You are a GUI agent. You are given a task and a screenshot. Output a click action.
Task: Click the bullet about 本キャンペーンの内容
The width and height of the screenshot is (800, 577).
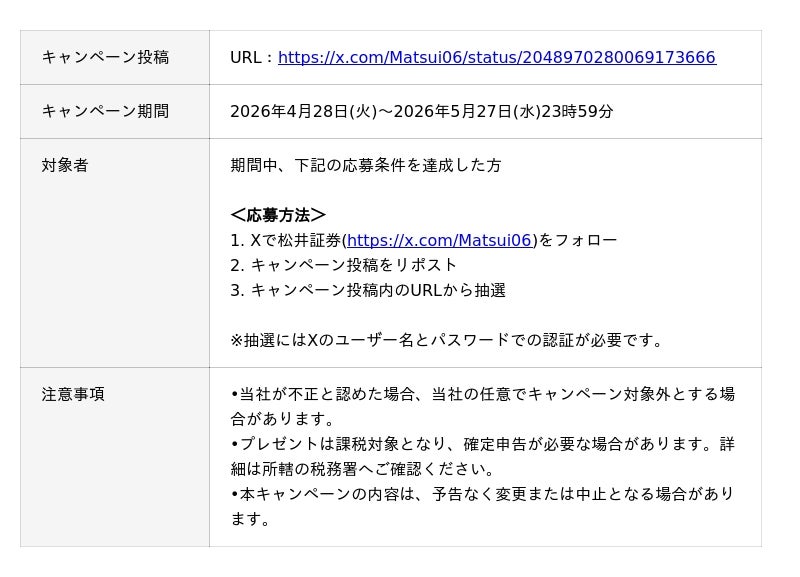(x=482, y=494)
